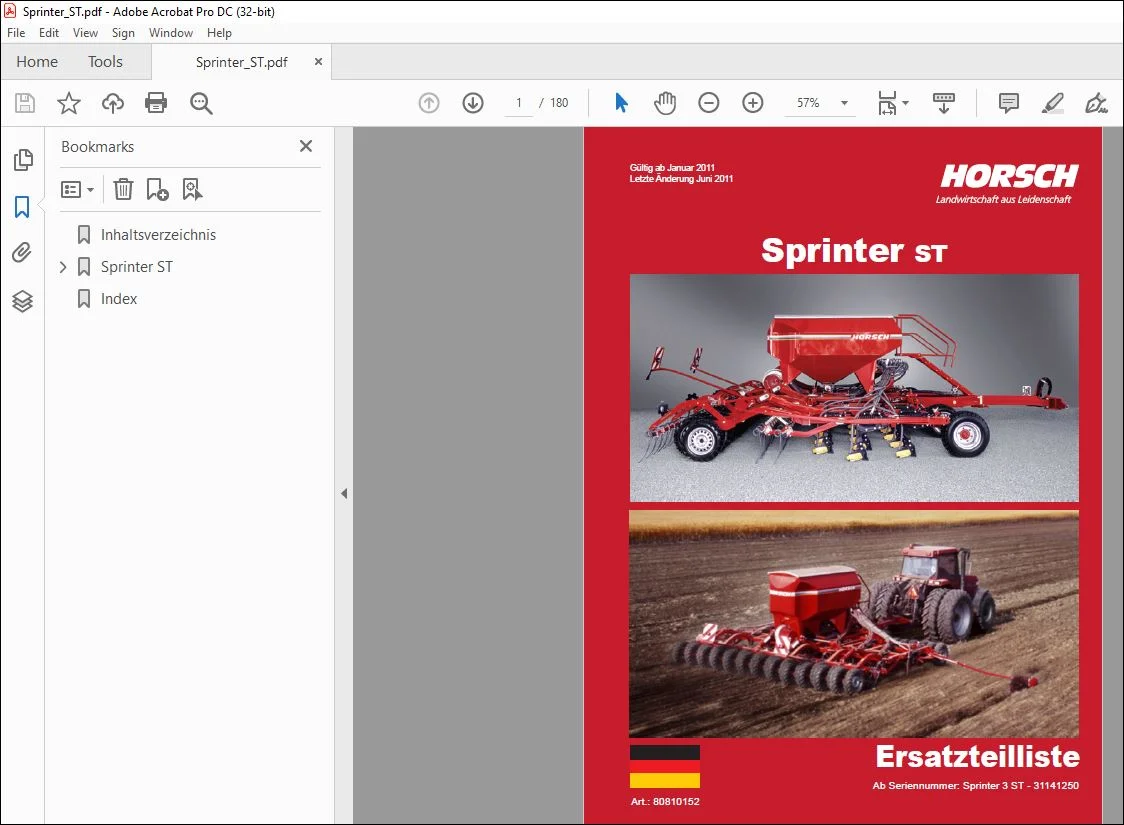
Task: Open the find text magnifier tool
Action: (201, 103)
